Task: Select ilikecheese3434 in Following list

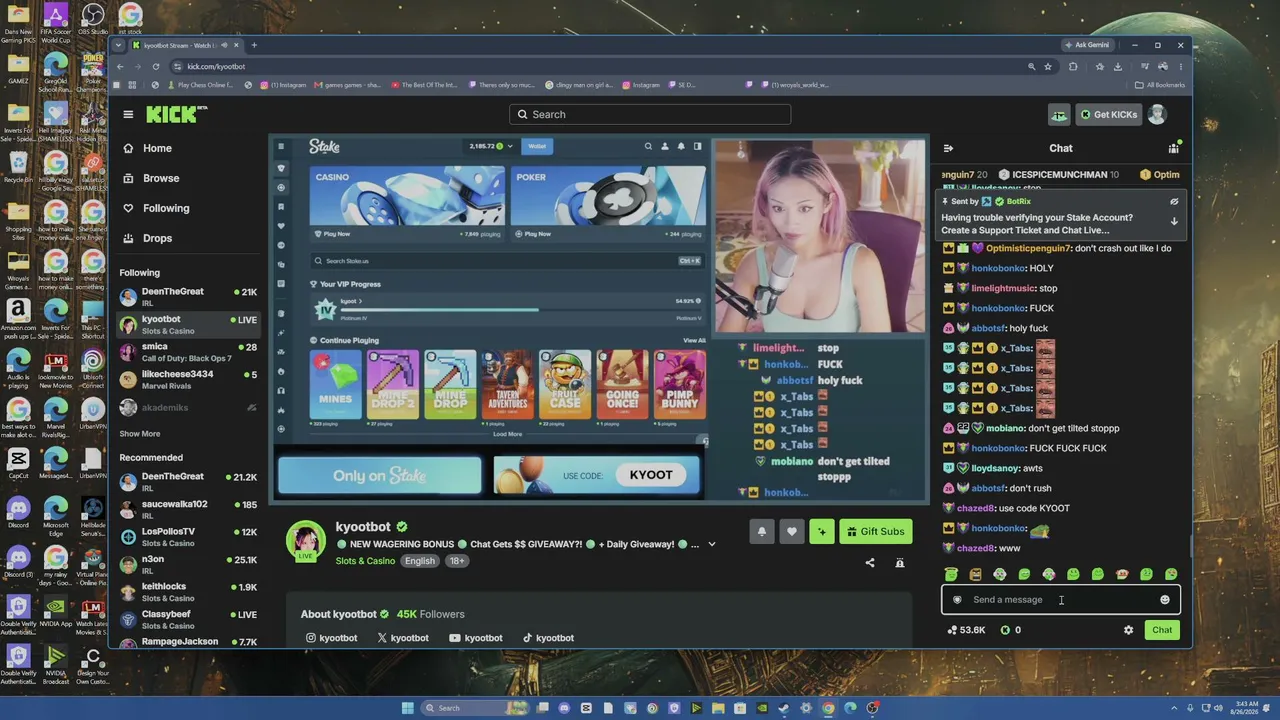Action: click(187, 379)
